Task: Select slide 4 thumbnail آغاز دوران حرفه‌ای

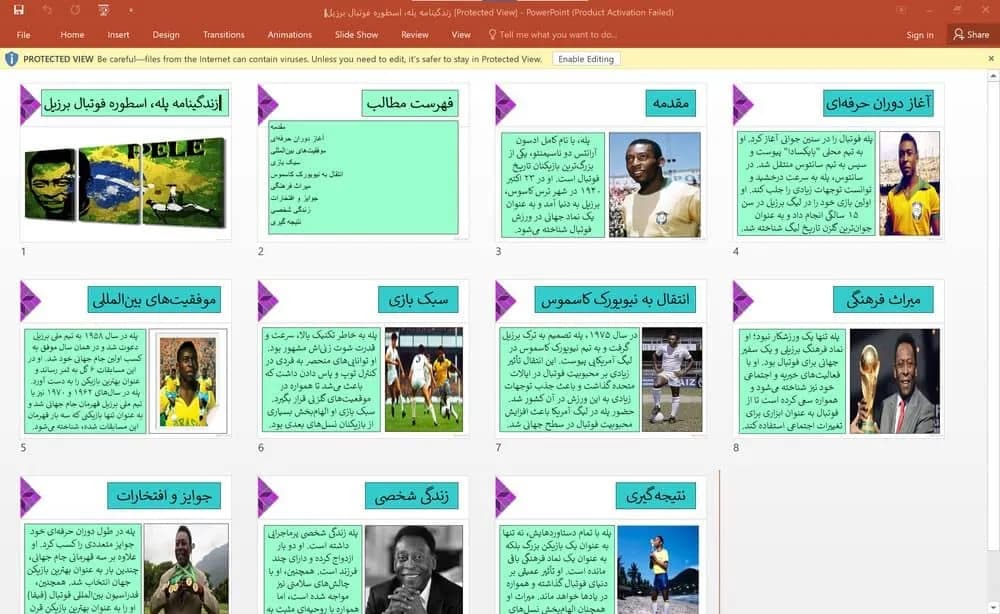Action: tap(839, 162)
